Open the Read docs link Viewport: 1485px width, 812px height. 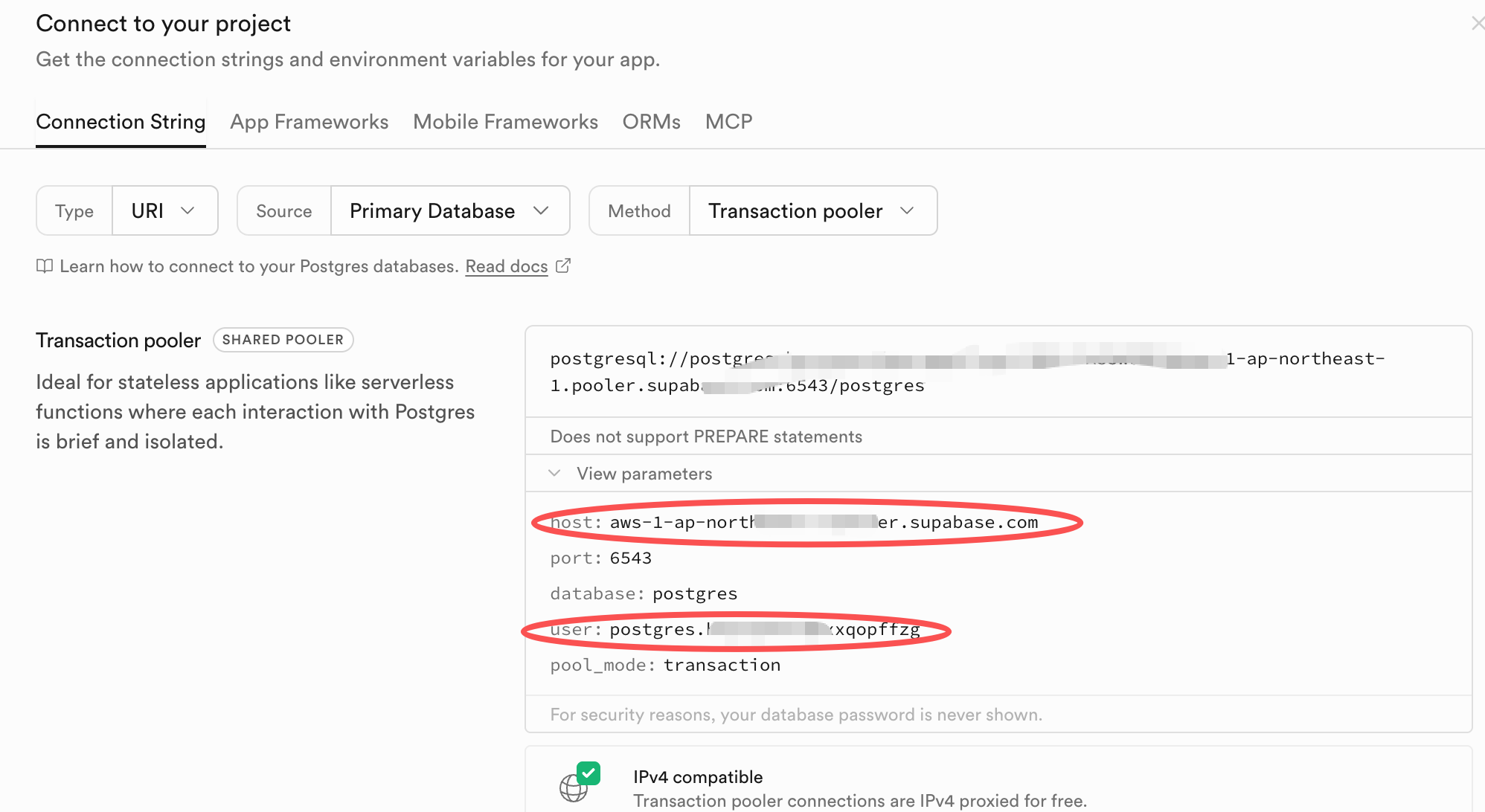(506, 266)
